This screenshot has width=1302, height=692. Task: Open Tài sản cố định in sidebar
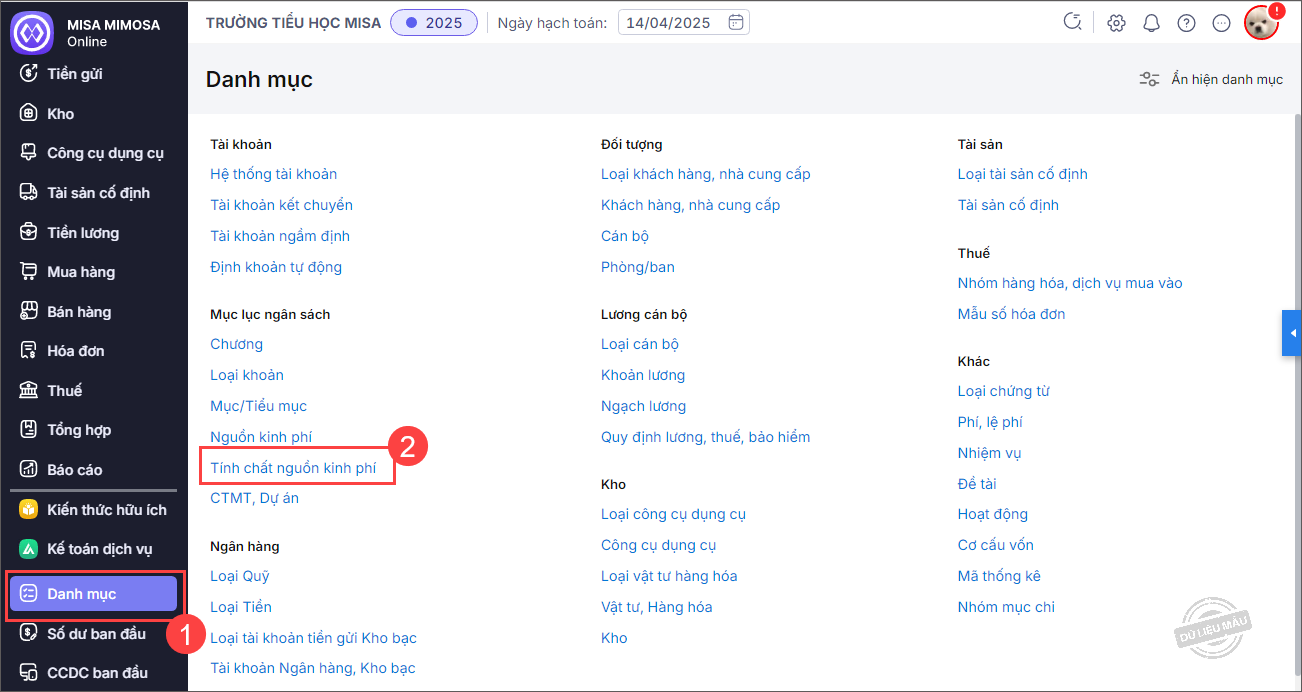(x=98, y=193)
